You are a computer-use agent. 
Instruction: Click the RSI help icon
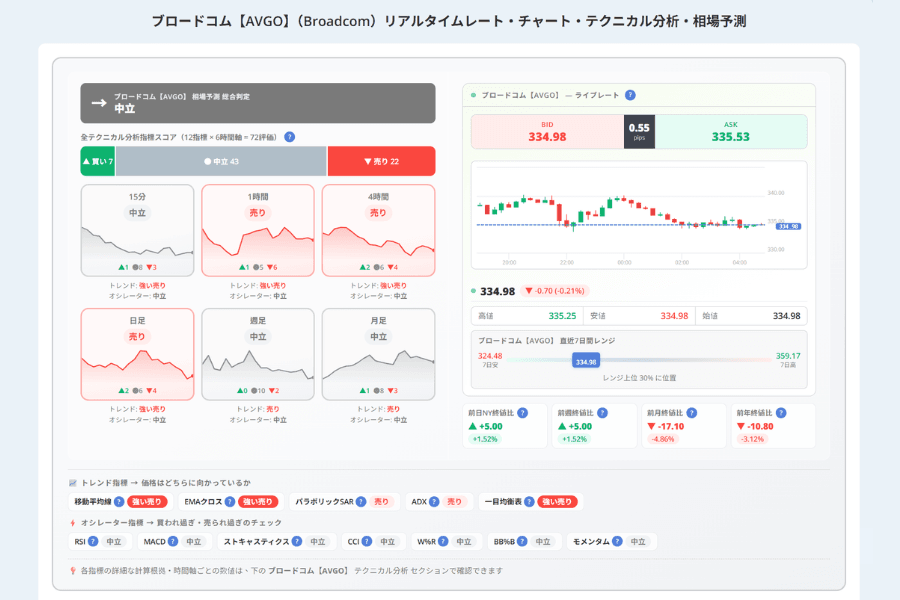click(93, 541)
